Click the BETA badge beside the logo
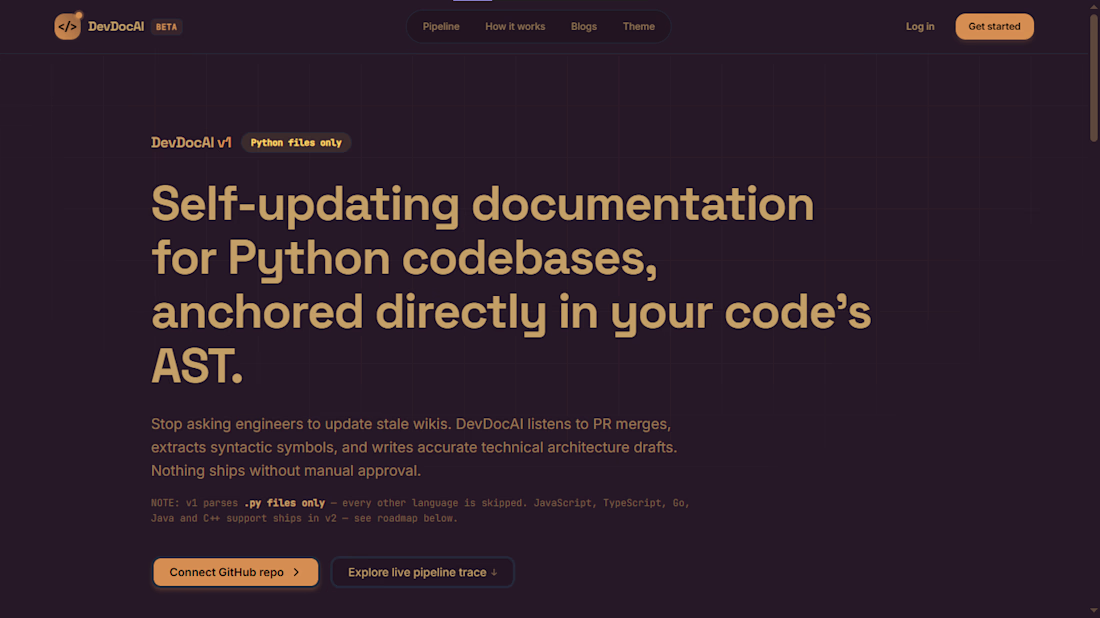 point(166,27)
